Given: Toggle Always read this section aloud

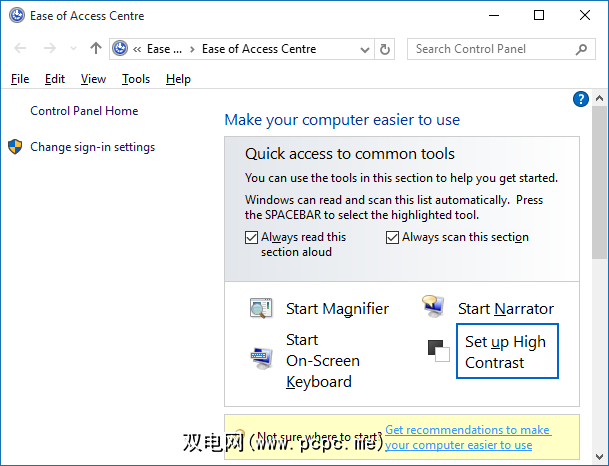Looking at the screenshot, I should pyautogui.click(x=251, y=237).
